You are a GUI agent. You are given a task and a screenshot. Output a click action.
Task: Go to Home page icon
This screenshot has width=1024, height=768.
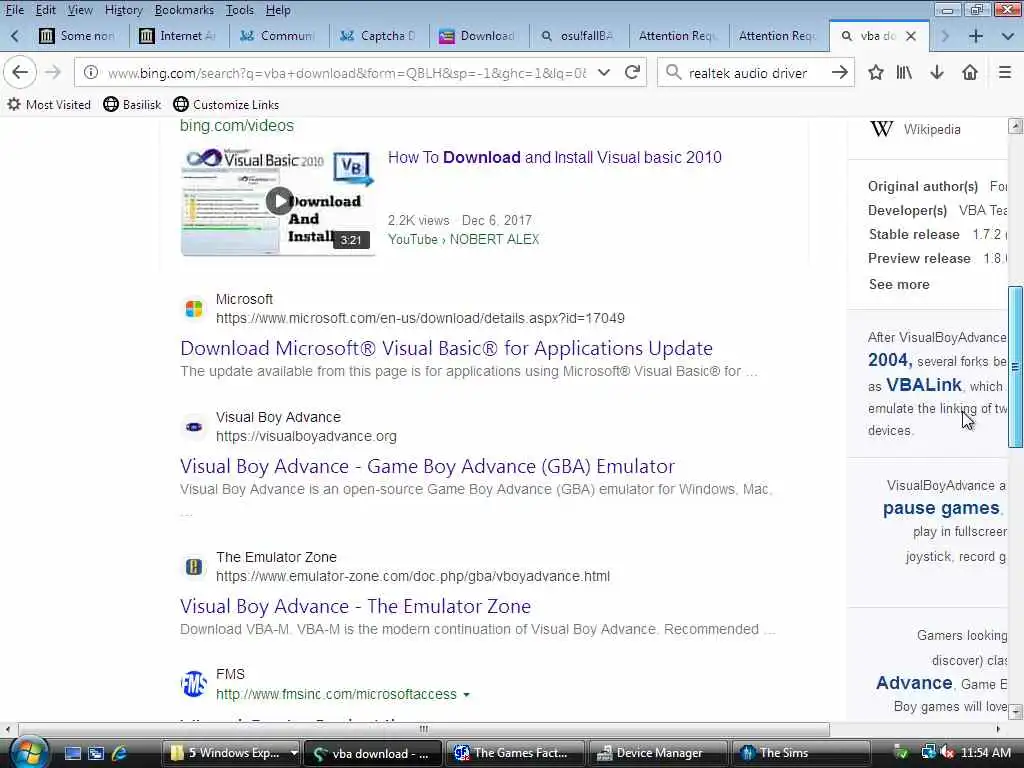[970, 72]
